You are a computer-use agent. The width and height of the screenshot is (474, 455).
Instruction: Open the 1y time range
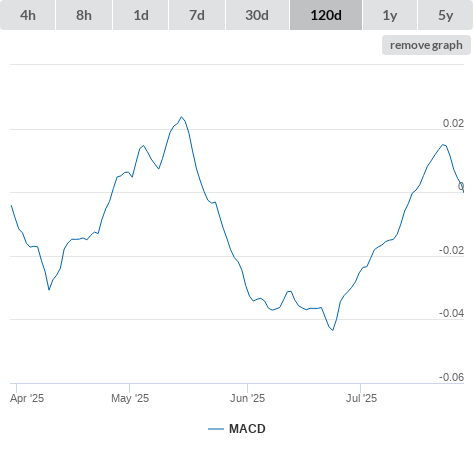pos(390,15)
